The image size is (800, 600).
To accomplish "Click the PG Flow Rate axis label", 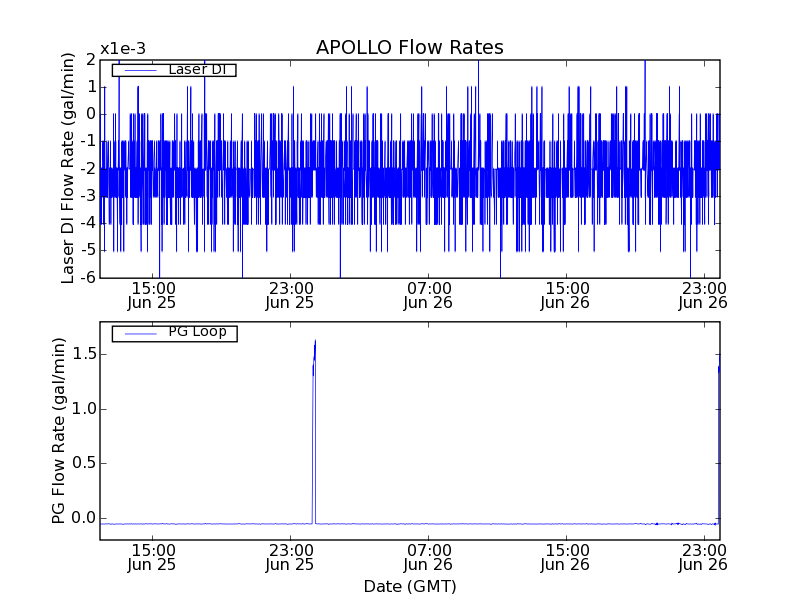I will point(59,431).
